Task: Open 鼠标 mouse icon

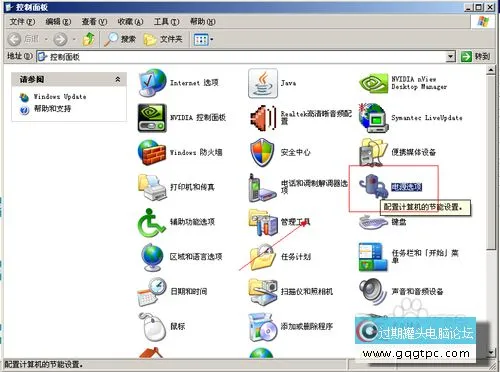Action: [152, 327]
